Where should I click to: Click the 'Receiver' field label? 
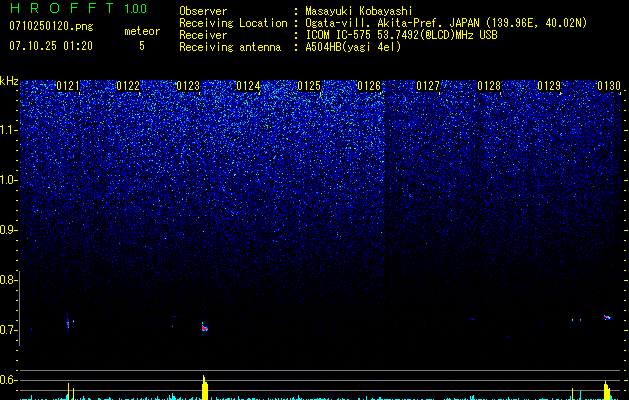click(x=203, y=35)
